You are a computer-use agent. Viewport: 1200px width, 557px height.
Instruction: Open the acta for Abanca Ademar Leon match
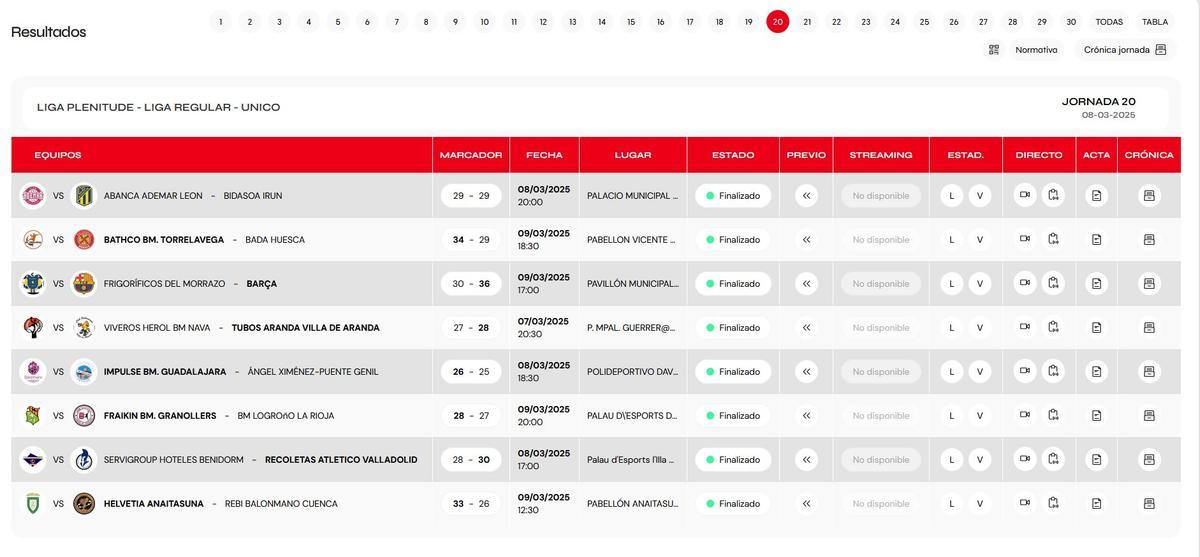point(1097,196)
